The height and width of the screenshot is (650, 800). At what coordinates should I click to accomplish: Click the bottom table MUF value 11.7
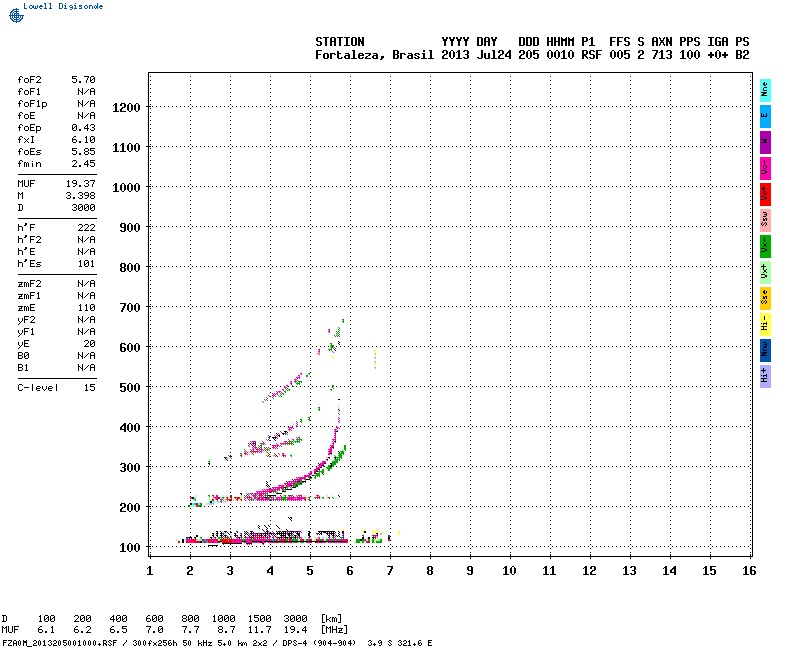point(259,630)
